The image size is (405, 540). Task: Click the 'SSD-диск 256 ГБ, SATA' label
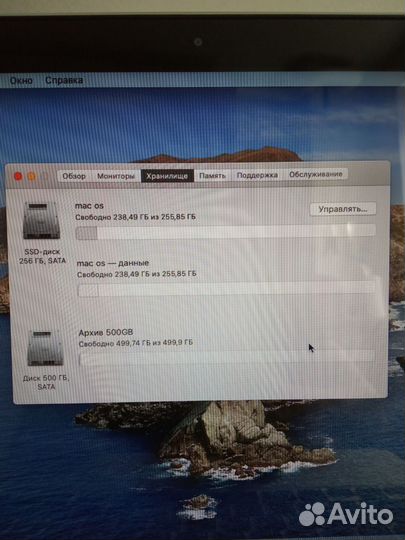click(x=42, y=256)
